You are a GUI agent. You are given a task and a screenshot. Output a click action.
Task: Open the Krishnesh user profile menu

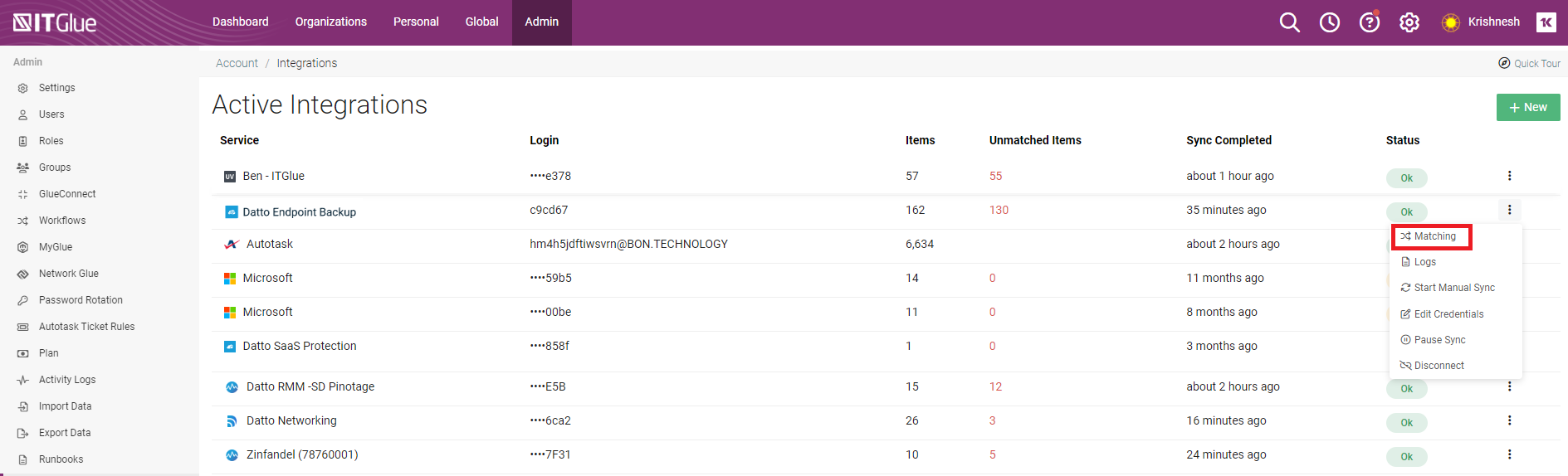[x=1493, y=22]
